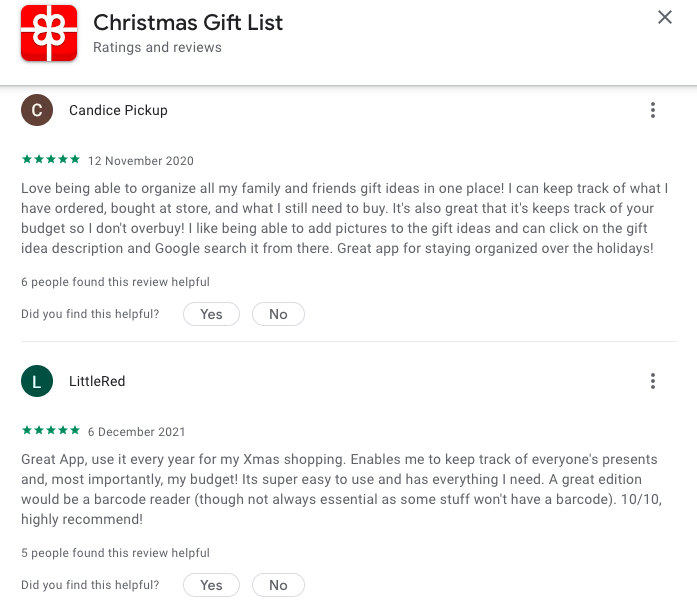This screenshot has width=697, height=608.
Task: Select No under LittleRed's review
Action: coord(278,585)
